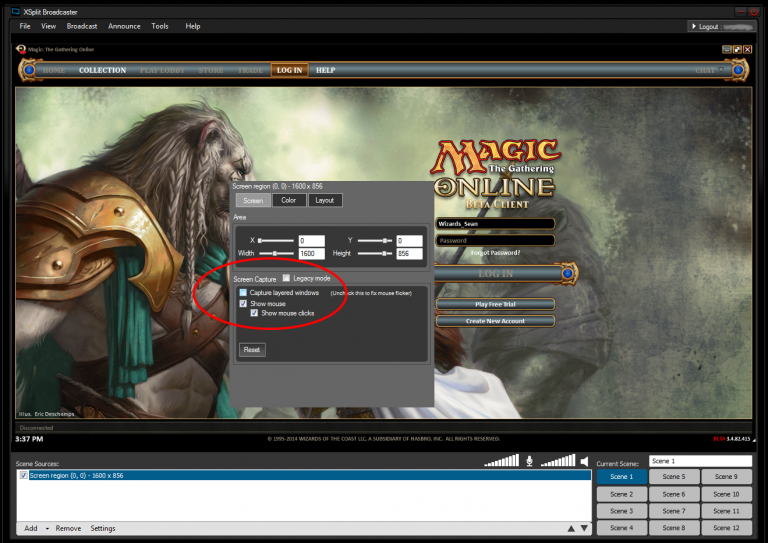The width and height of the screenshot is (768, 543).
Task: Select Scene 5
Action: pyautogui.click(x=674, y=477)
